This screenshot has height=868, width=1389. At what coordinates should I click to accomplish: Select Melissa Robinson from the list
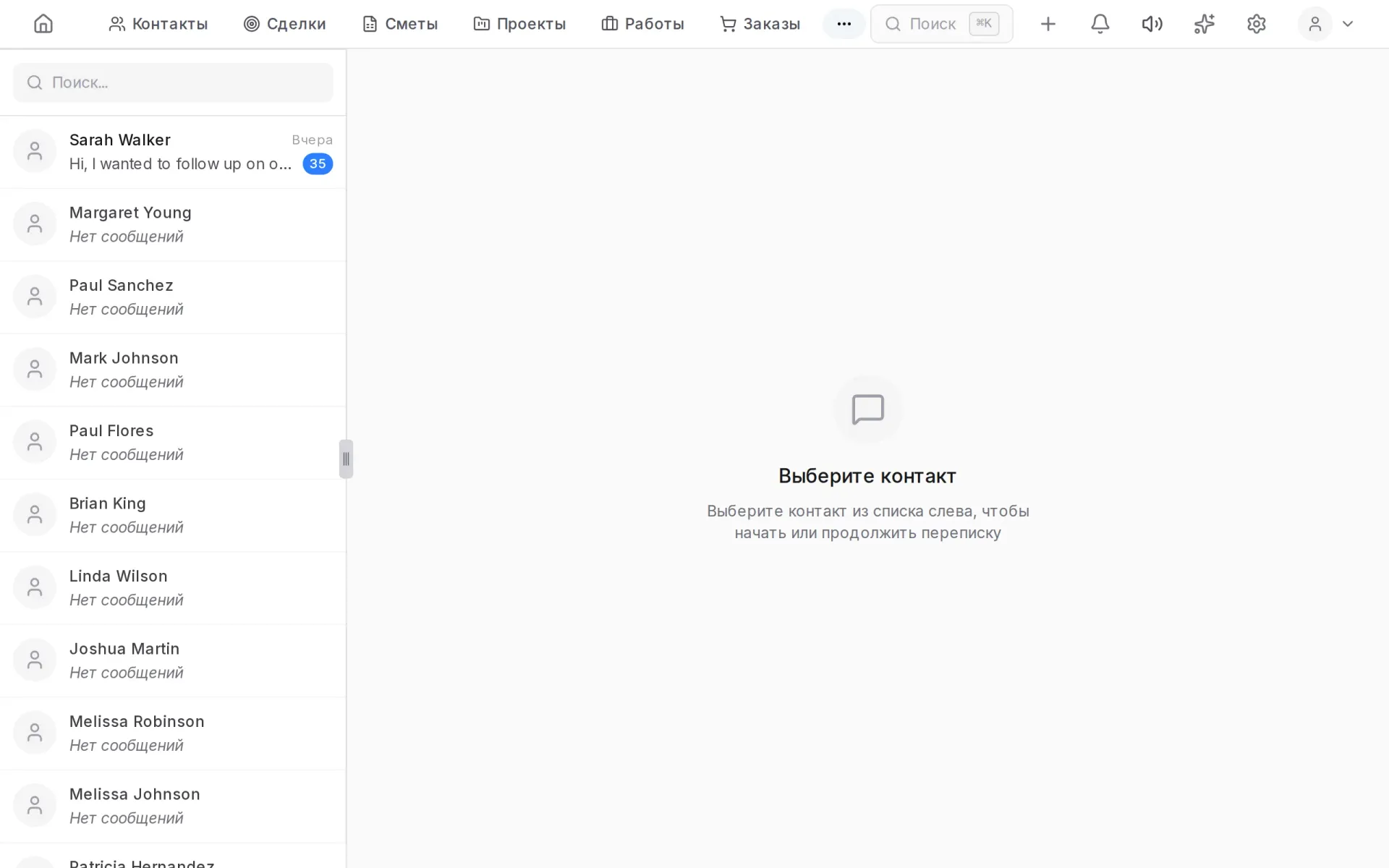click(x=173, y=733)
